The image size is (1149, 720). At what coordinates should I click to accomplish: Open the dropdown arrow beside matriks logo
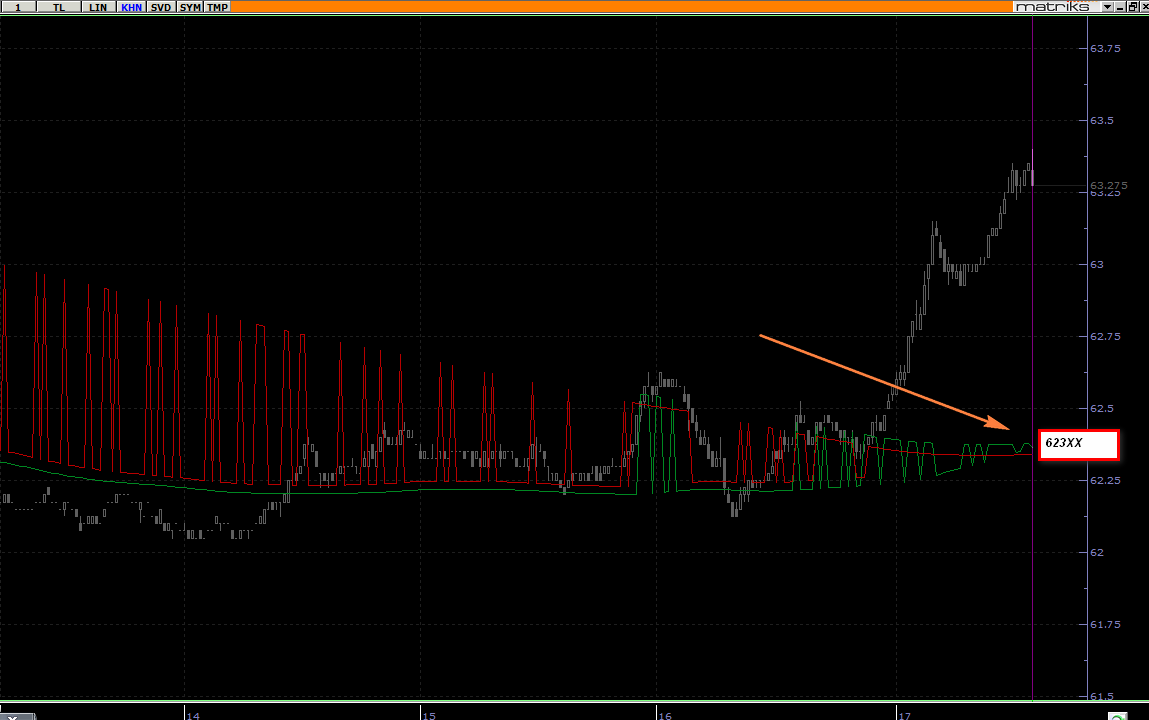coord(1108,7)
